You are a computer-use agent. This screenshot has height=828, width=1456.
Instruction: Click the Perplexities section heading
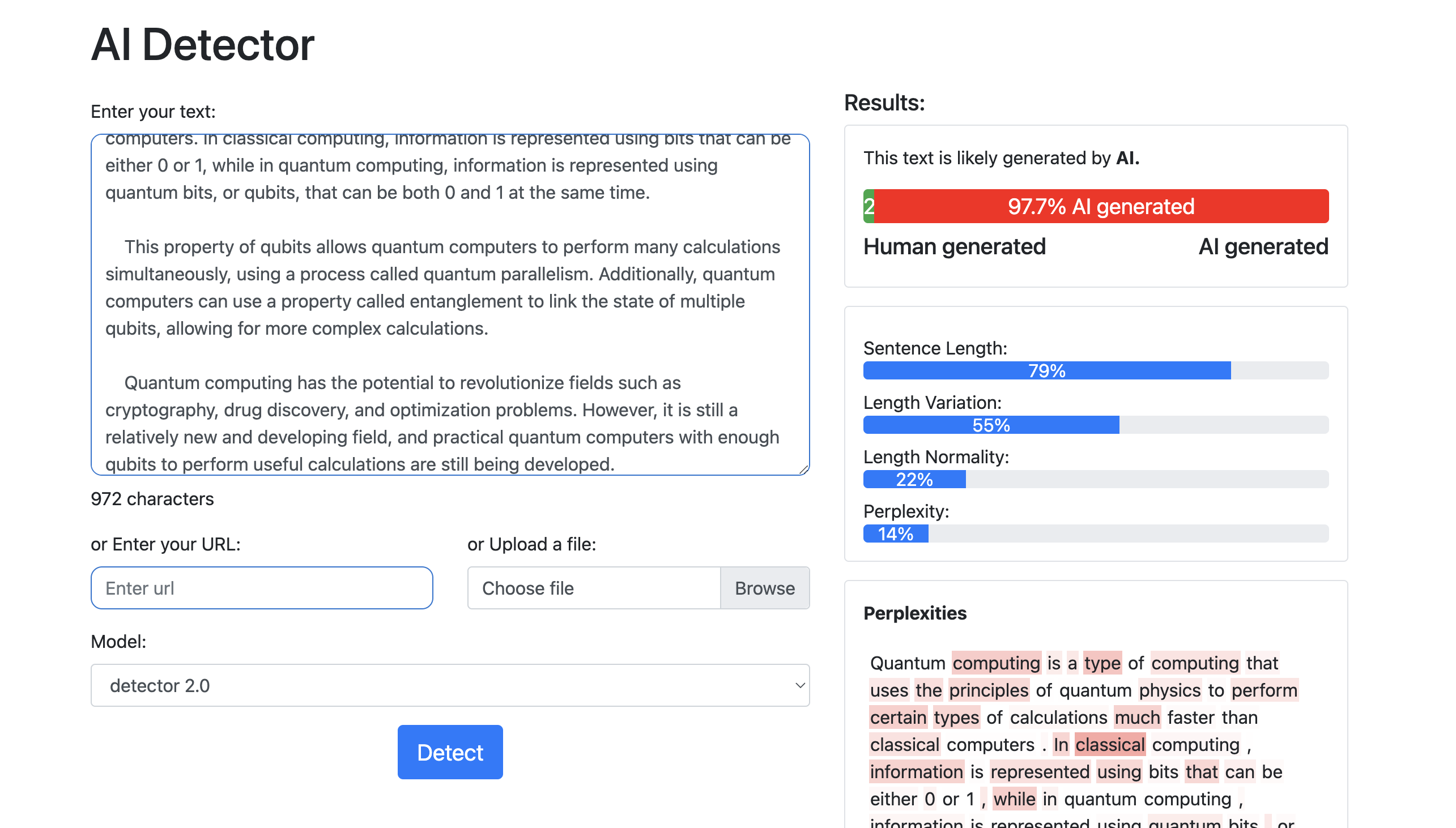[914, 613]
